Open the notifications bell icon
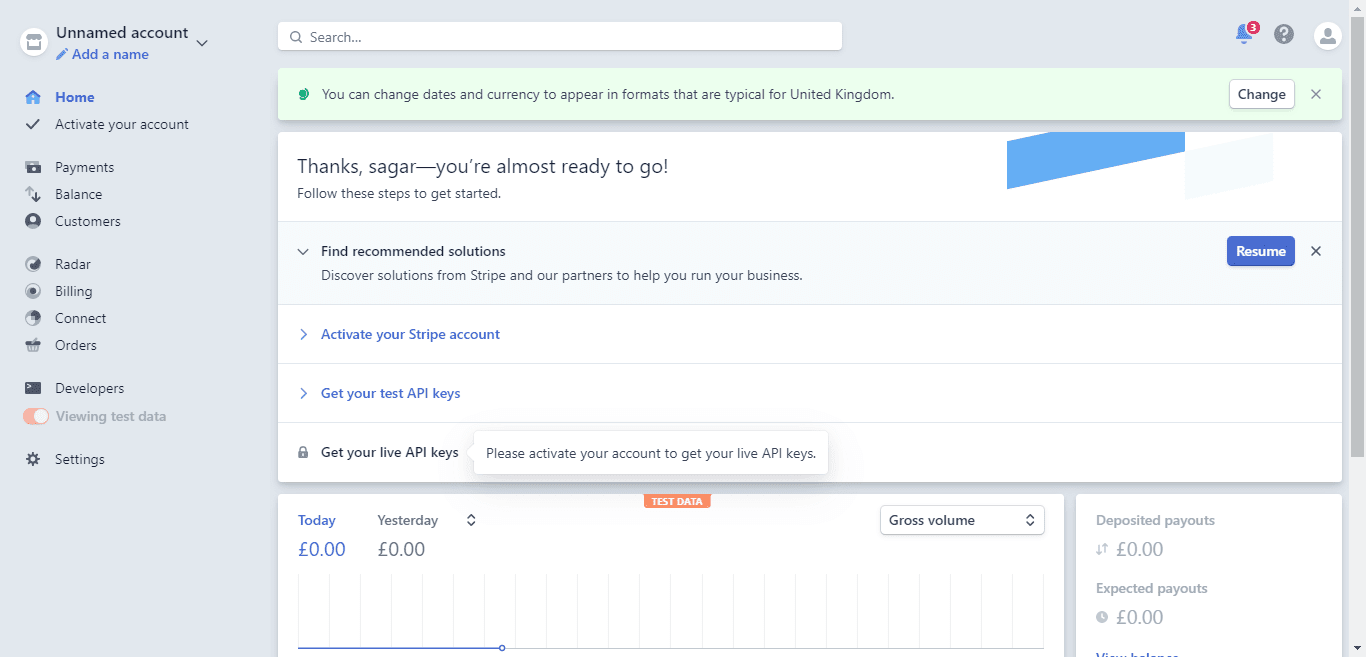This screenshot has height=657, width=1366. click(x=1243, y=34)
